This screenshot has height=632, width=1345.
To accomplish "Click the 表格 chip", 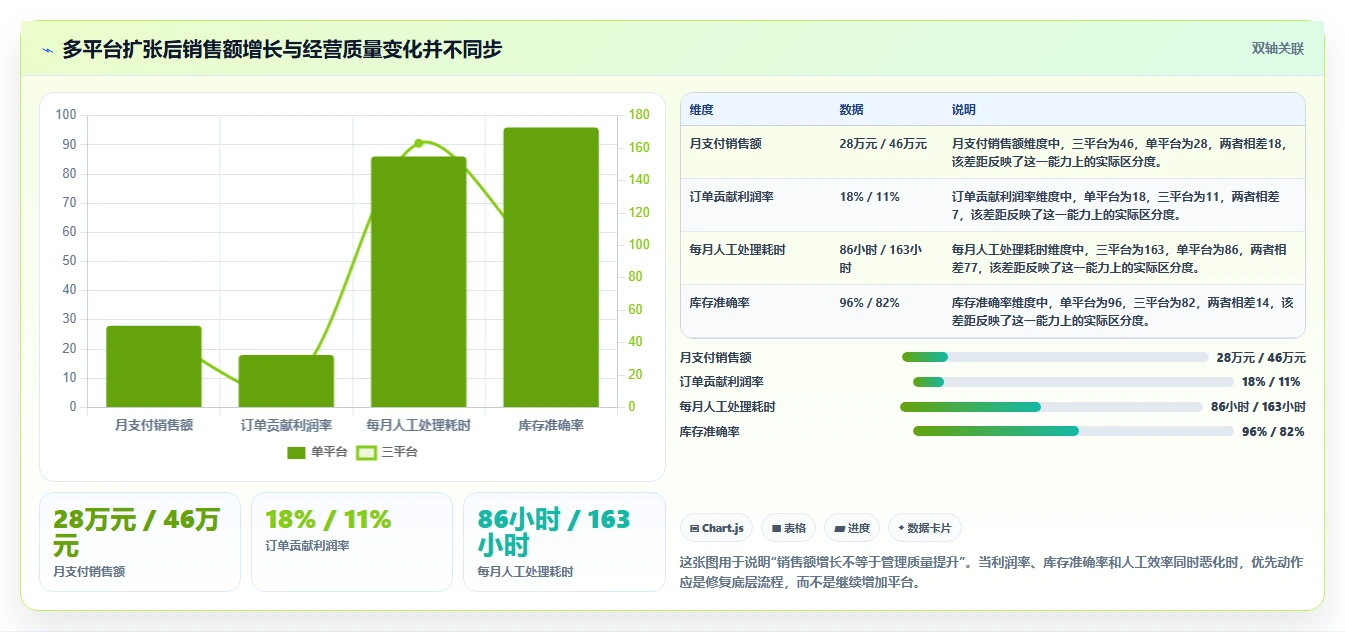I will tap(789, 528).
